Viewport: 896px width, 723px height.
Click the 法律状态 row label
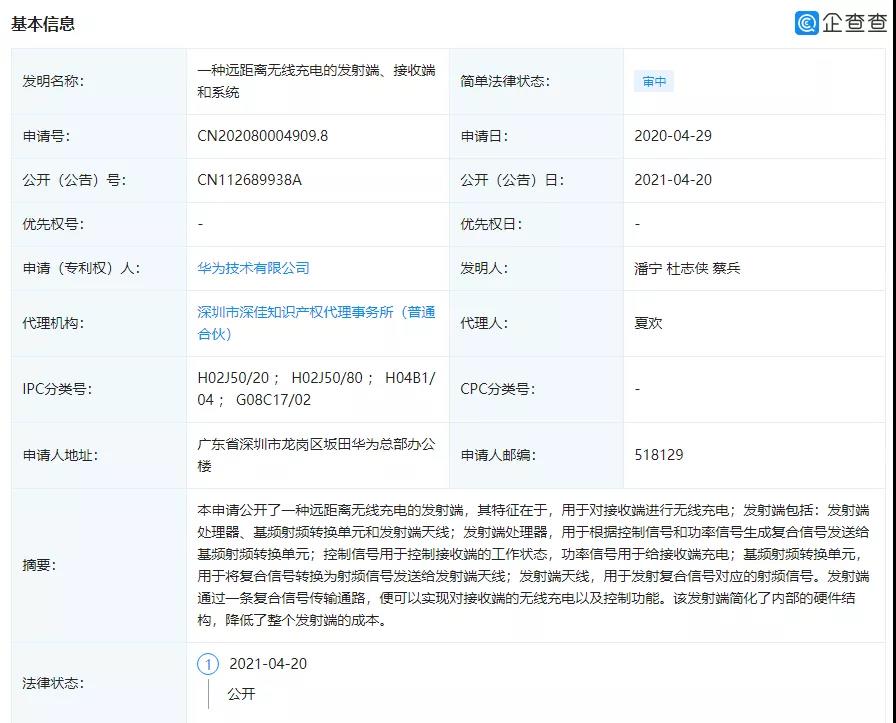53,683
